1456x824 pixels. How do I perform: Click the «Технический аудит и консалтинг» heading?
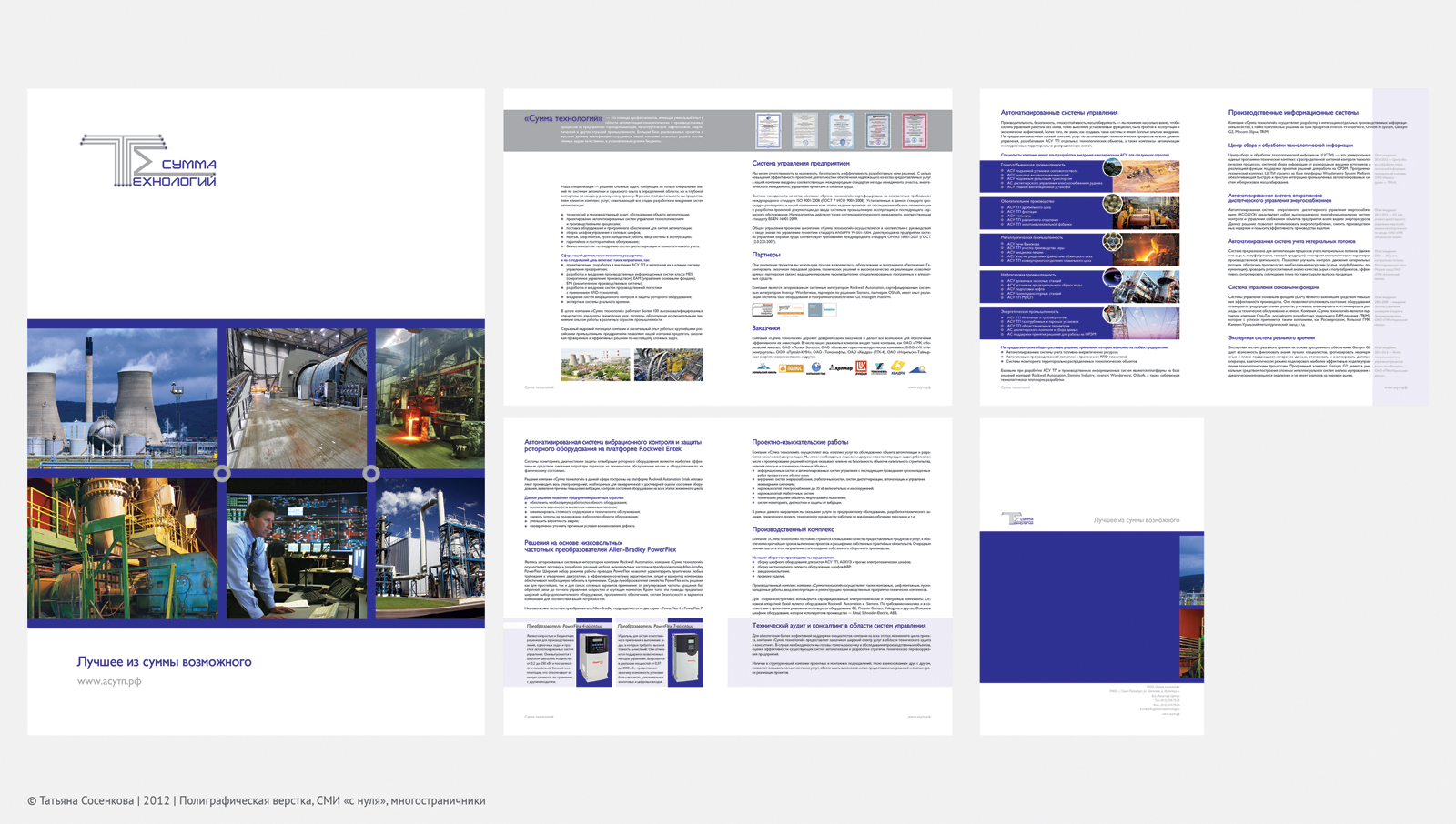(838, 626)
